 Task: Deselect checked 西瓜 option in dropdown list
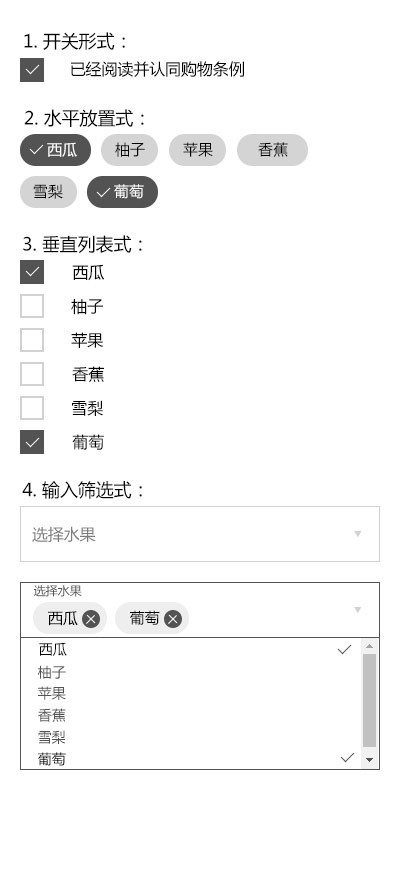tap(191, 650)
